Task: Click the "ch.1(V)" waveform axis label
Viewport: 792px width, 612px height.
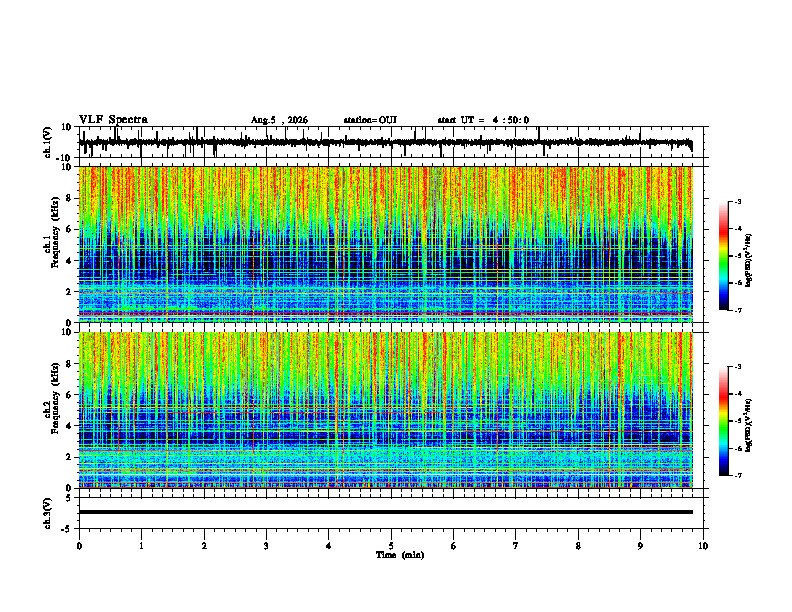Action: click(x=48, y=142)
